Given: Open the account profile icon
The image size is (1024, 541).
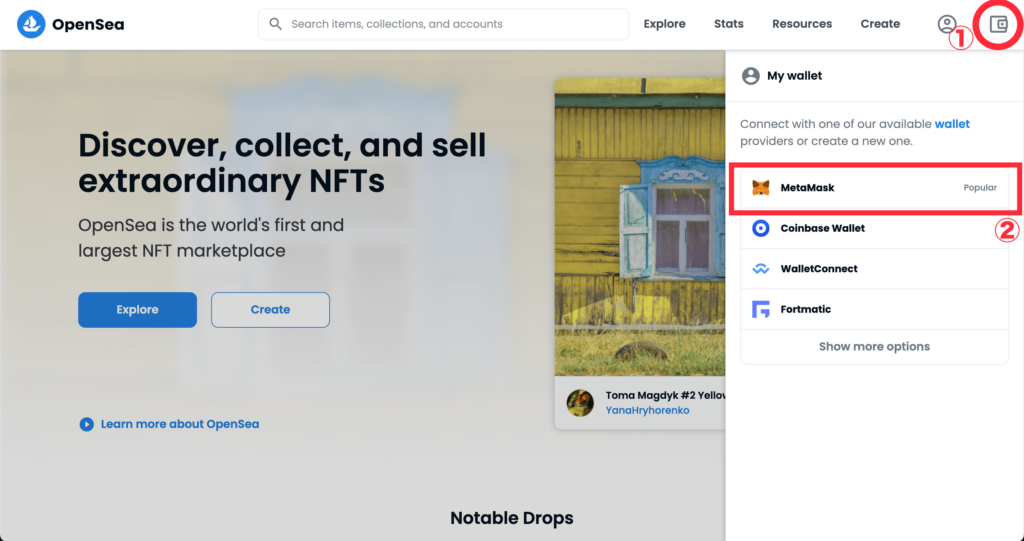Looking at the screenshot, I should (x=946, y=24).
